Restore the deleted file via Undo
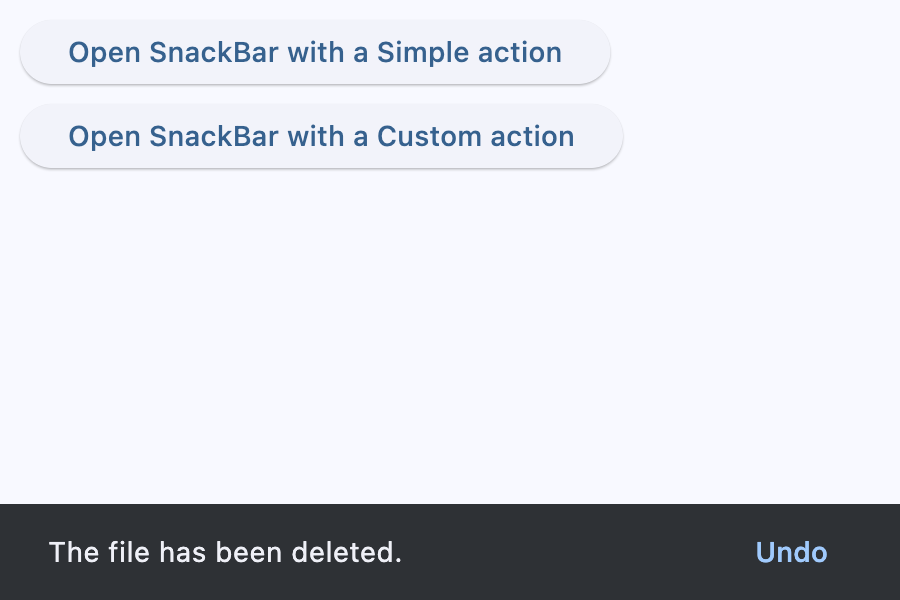The height and width of the screenshot is (600, 900). pyautogui.click(x=791, y=552)
